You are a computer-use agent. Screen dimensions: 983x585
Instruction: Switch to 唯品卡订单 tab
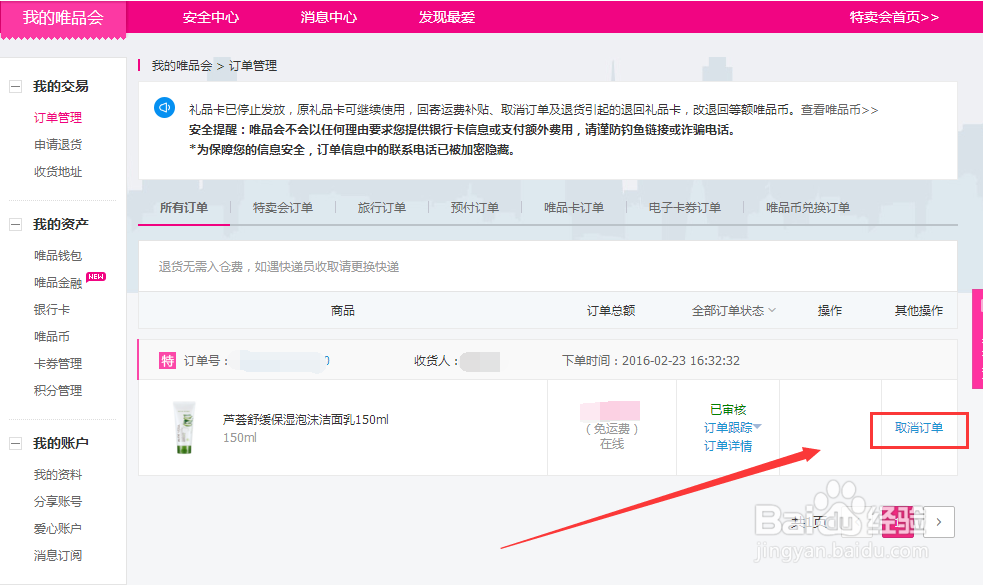tap(574, 208)
